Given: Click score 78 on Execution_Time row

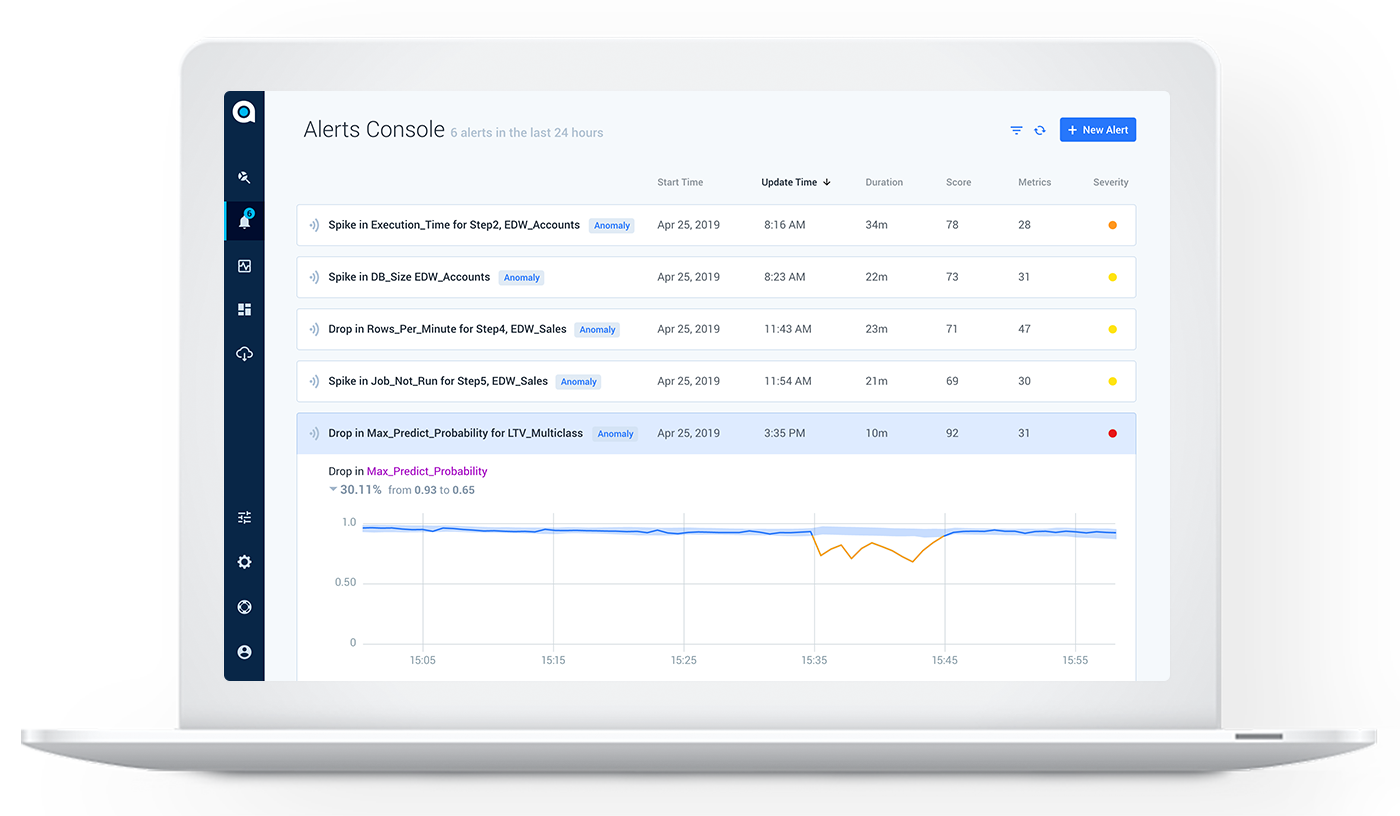Looking at the screenshot, I should pyautogui.click(x=952, y=225).
